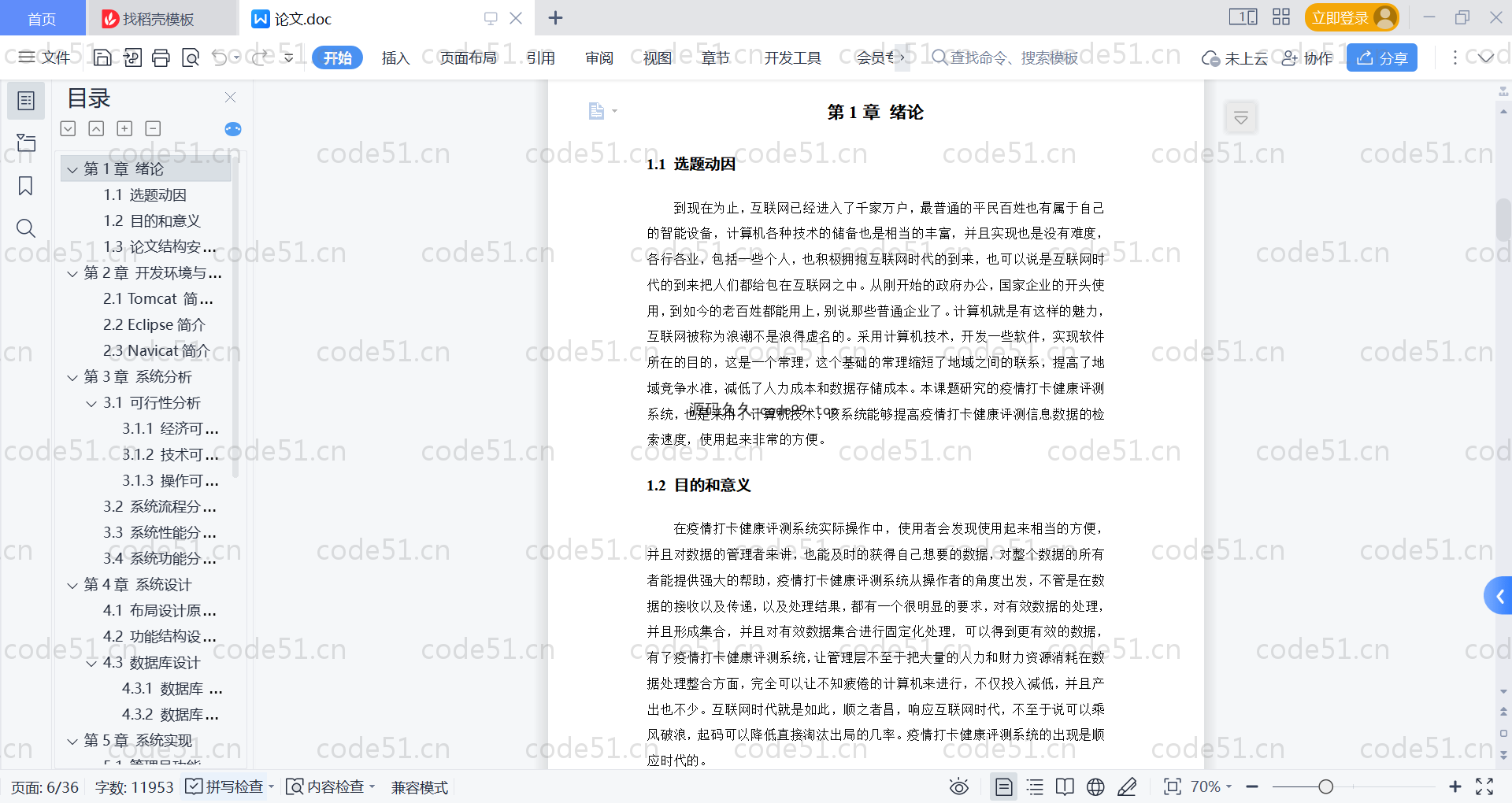Click the promote level plus icon in 目录
The image size is (1512, 803).
point(124,128)
